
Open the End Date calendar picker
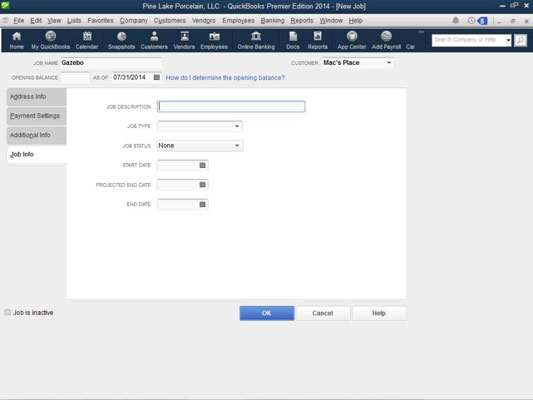(202, 204)
